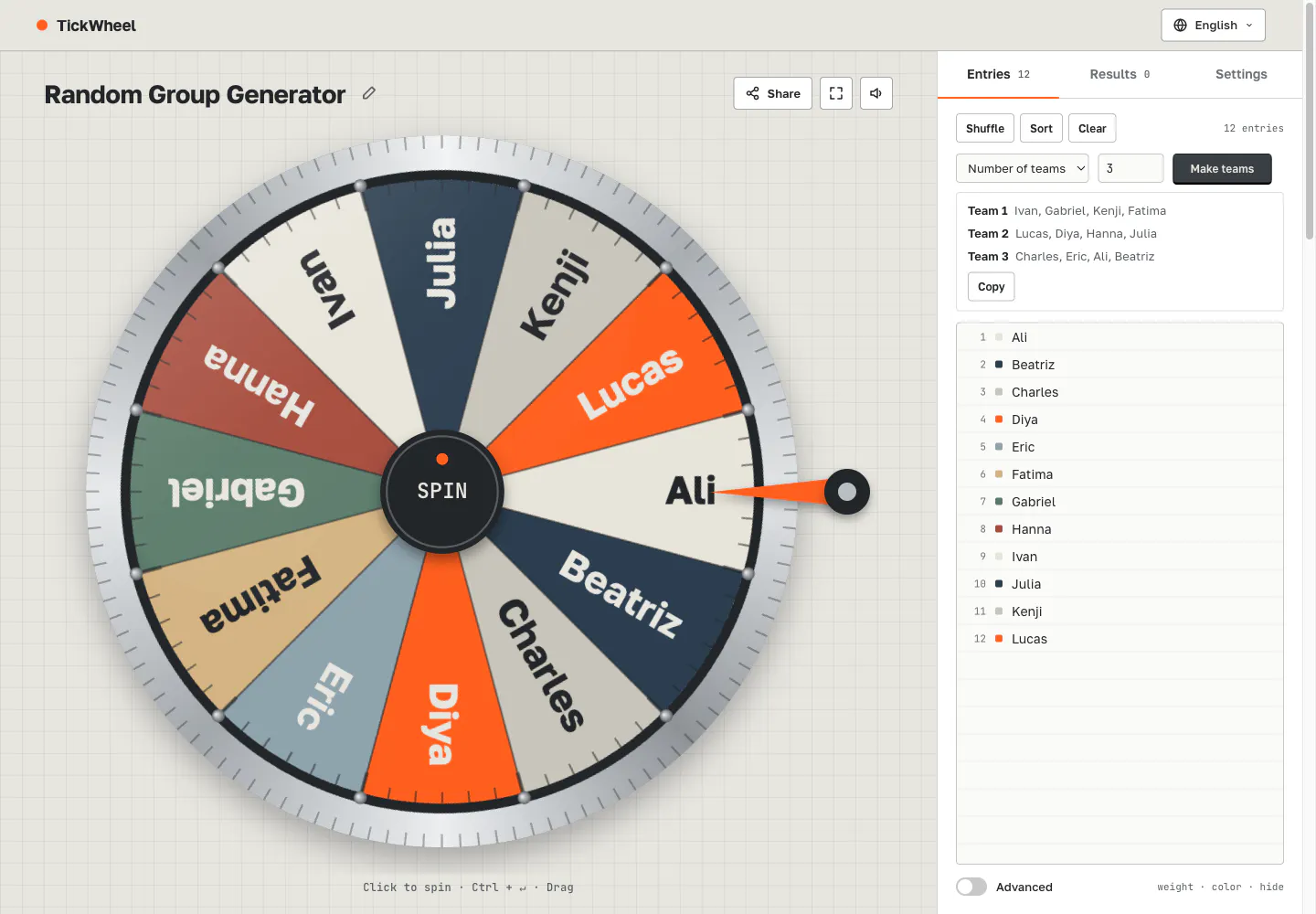
Task: Open the English language dropdown
Action: tap(1214, 26)
